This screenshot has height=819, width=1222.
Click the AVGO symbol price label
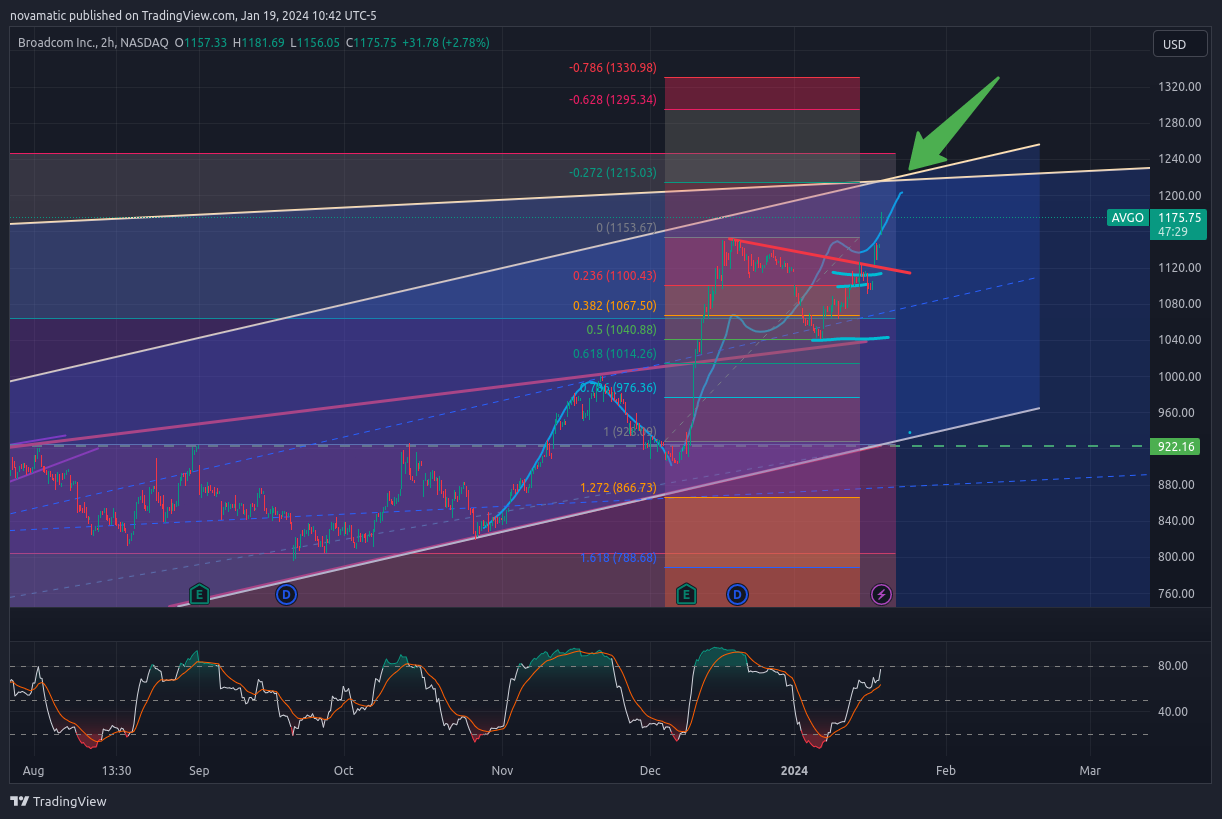point(1128,217)
